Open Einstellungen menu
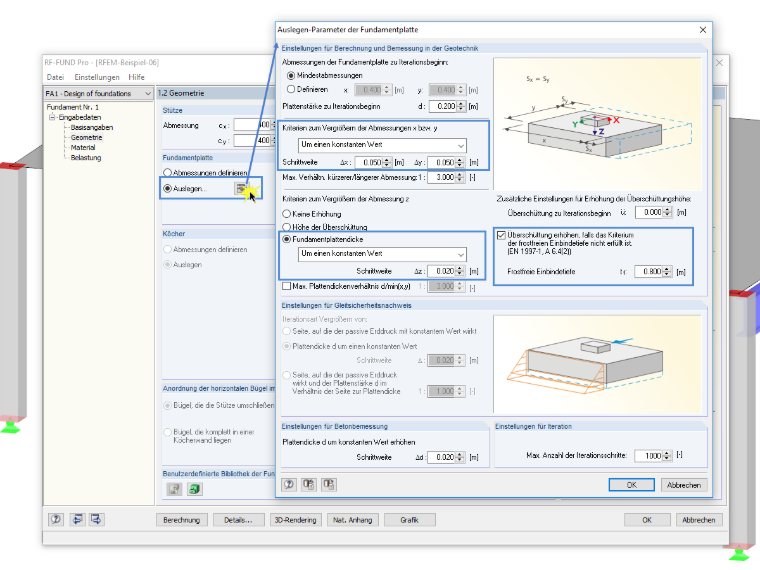 pyautogui.click(x=96, y=77)
